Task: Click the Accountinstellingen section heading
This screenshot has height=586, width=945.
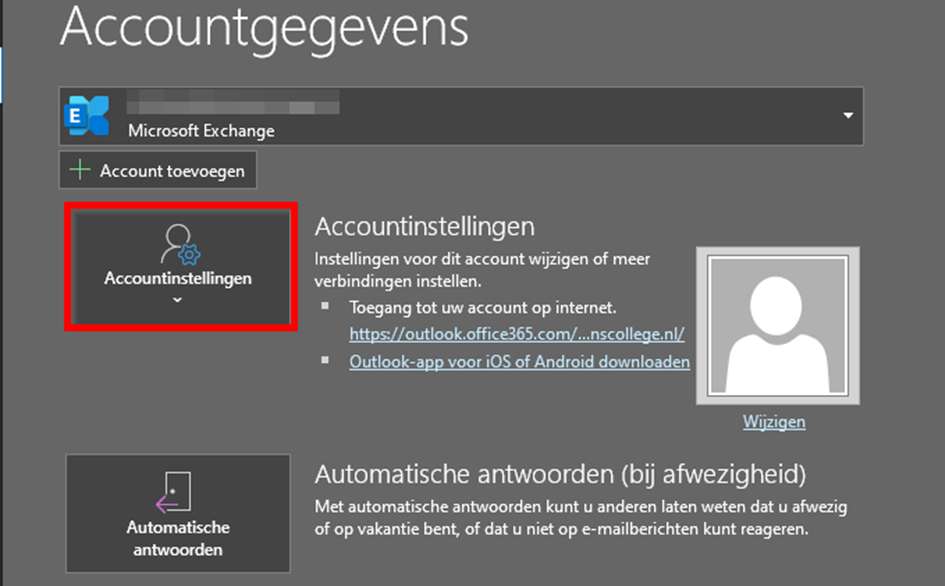Action: point(424,227)
